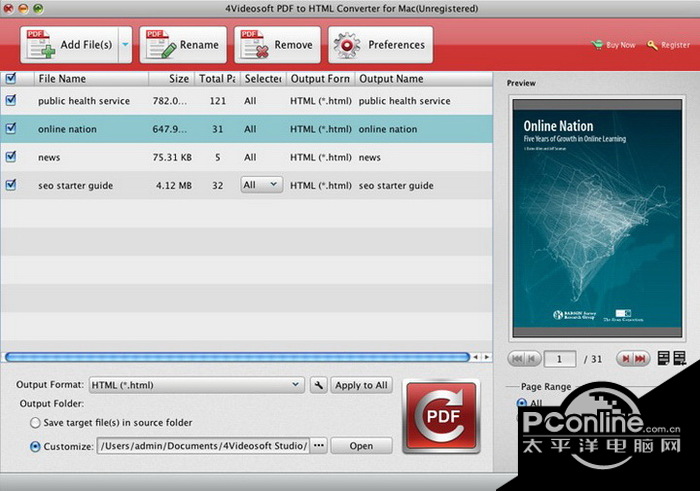
Task: Click the Rename toolbar button
Action: pyautogui.click(x=183, y=45)
